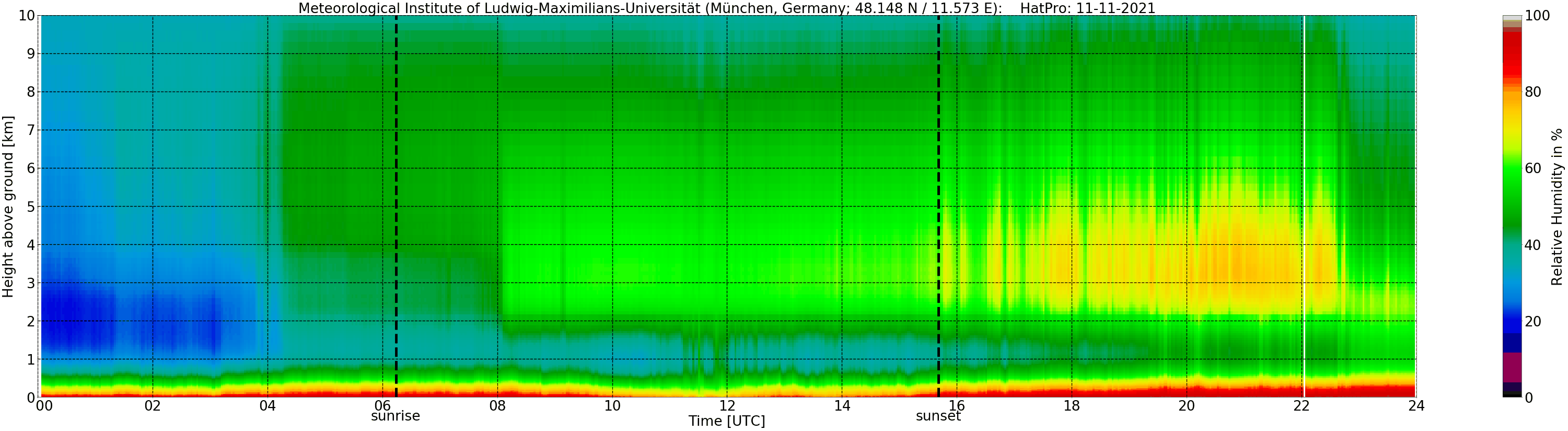Viewport: 1568px width, 431px height.
Task: Click the x-axis tick label '06'
Action: pyautogui.click(x=382, y=406)
